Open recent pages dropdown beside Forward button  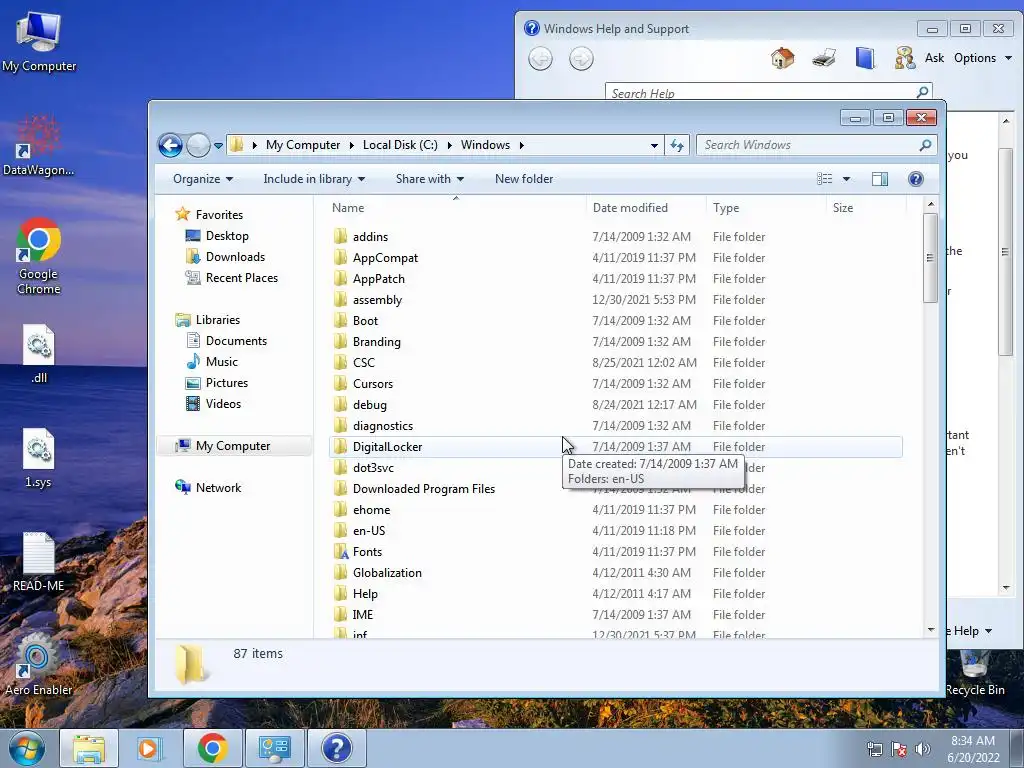coord(218,146)
